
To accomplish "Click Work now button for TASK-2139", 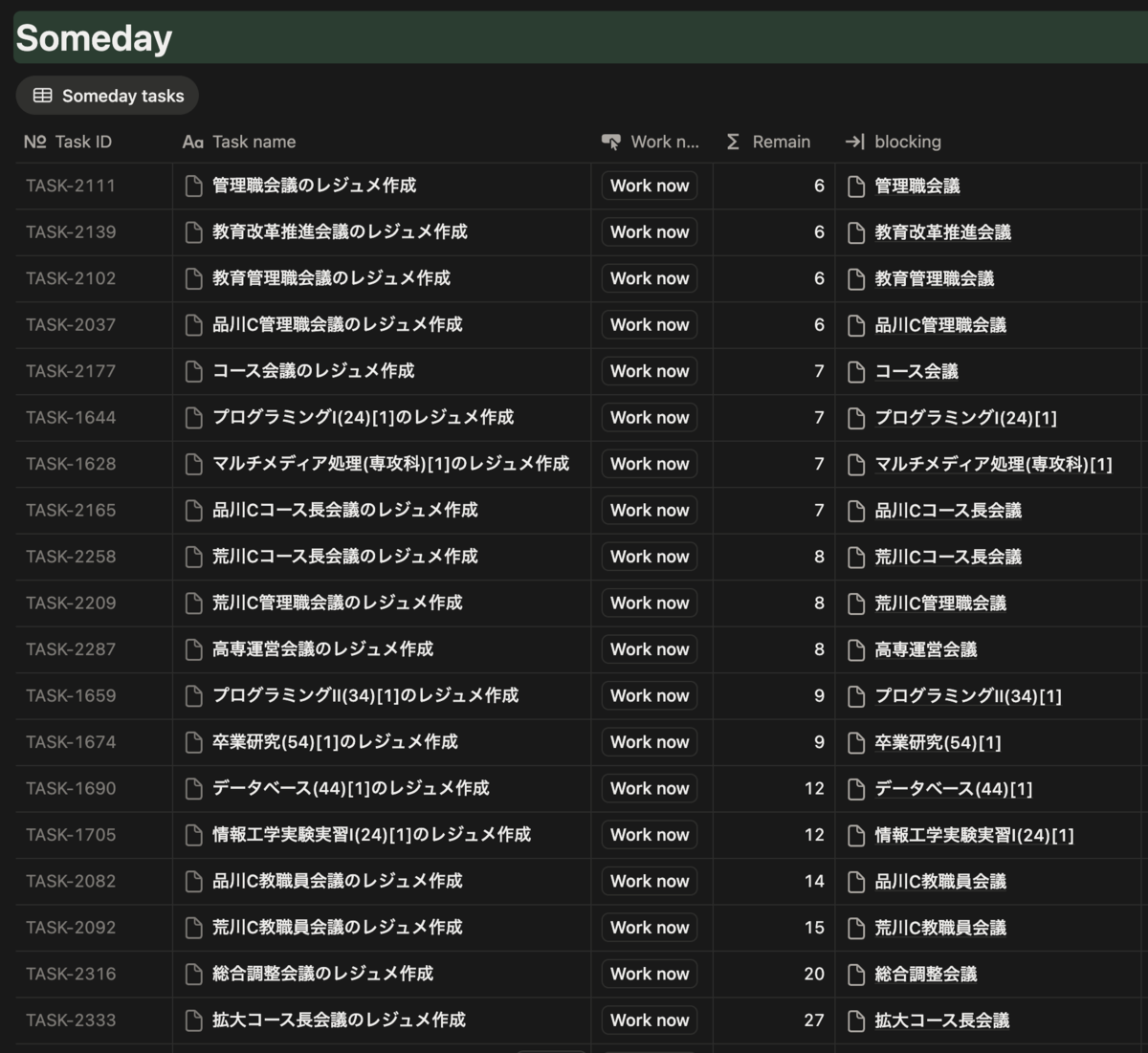I will (x=650, y=232).
